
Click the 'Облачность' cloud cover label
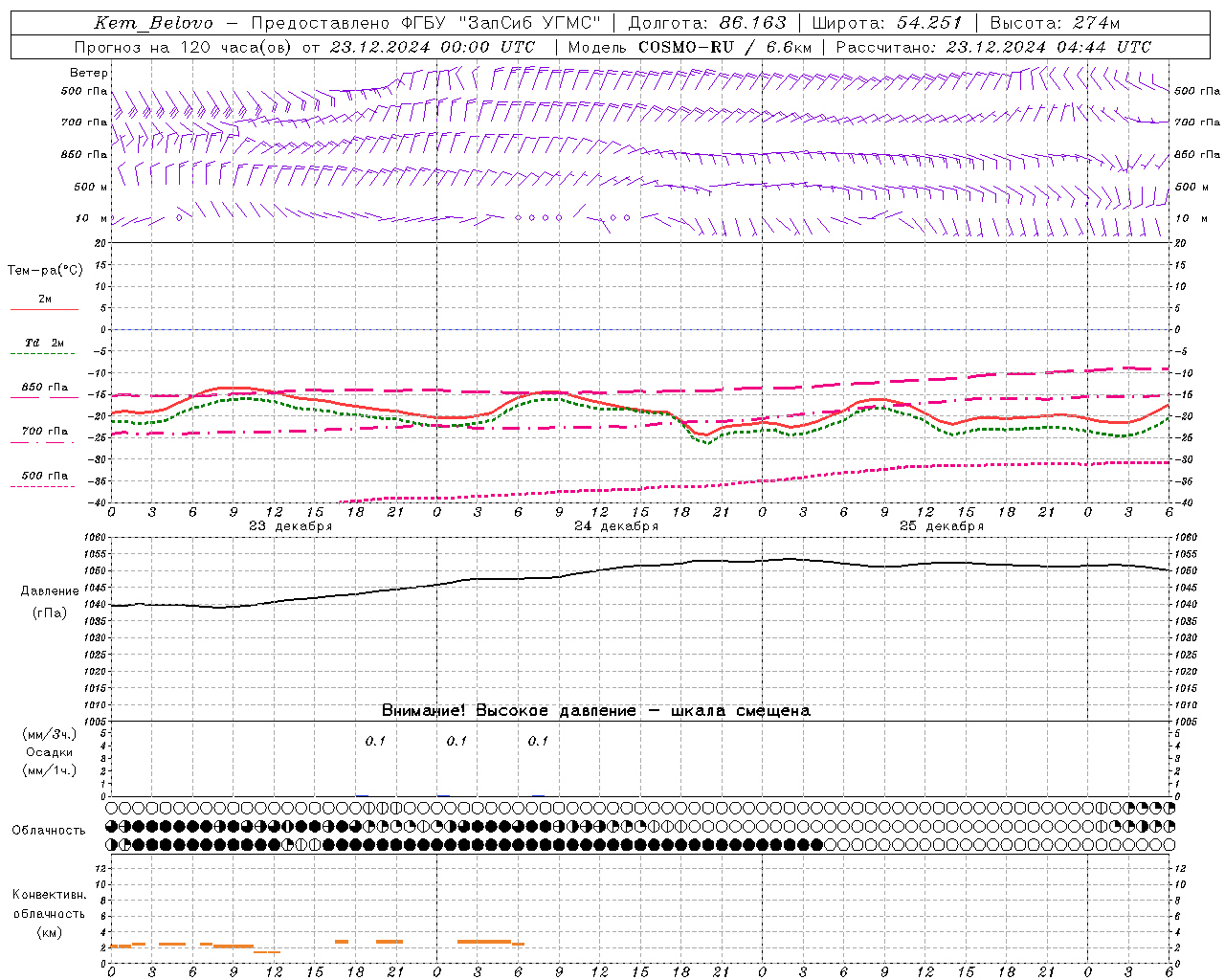coord(49,831)
